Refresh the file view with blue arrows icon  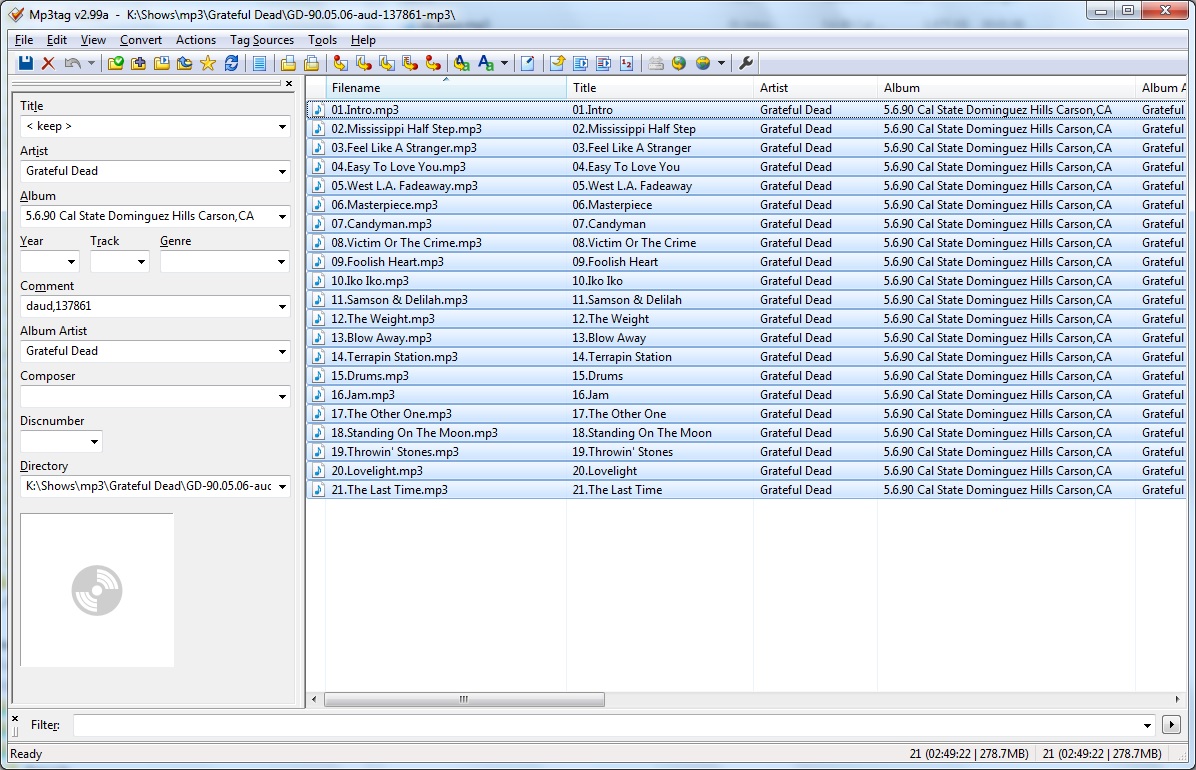click(x=231, y=63)
